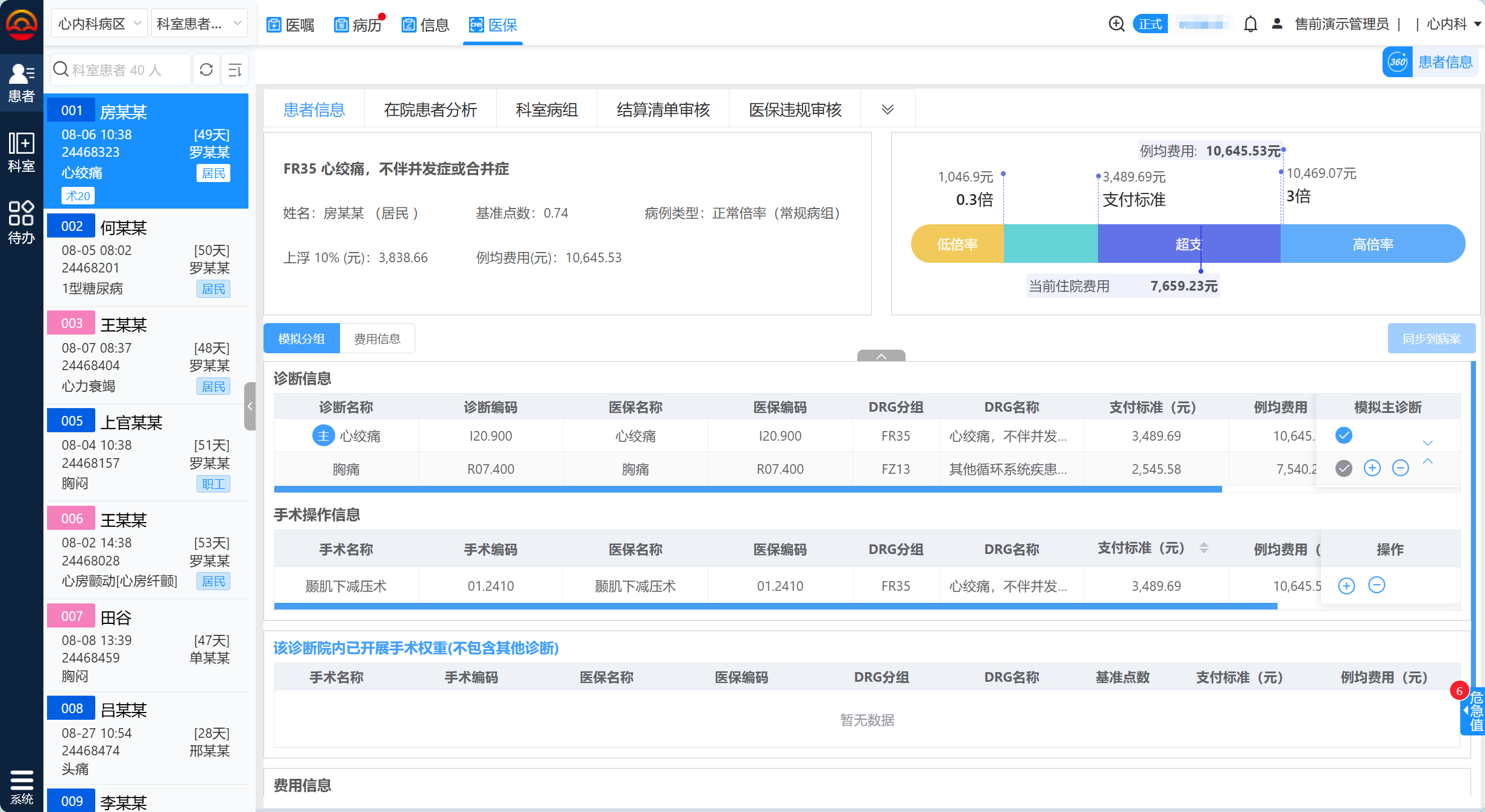Click the list filter icon beside refresh
Image resolution: width=1485 pixels, height=812 pixels.
[x=235, y=70]
